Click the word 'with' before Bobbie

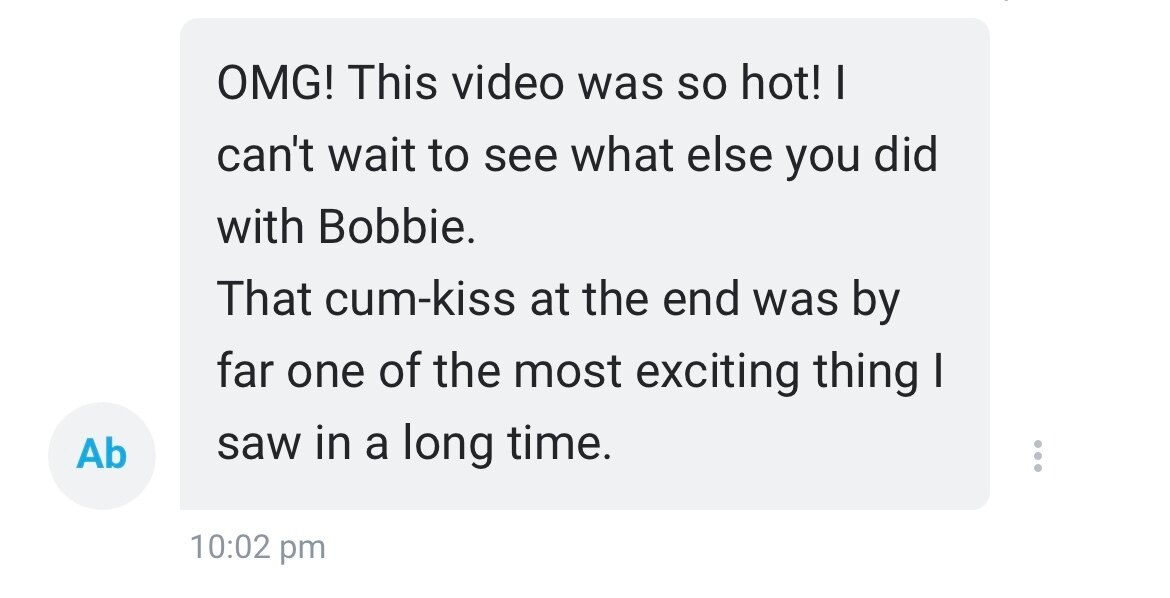click(x=261, y=227)
